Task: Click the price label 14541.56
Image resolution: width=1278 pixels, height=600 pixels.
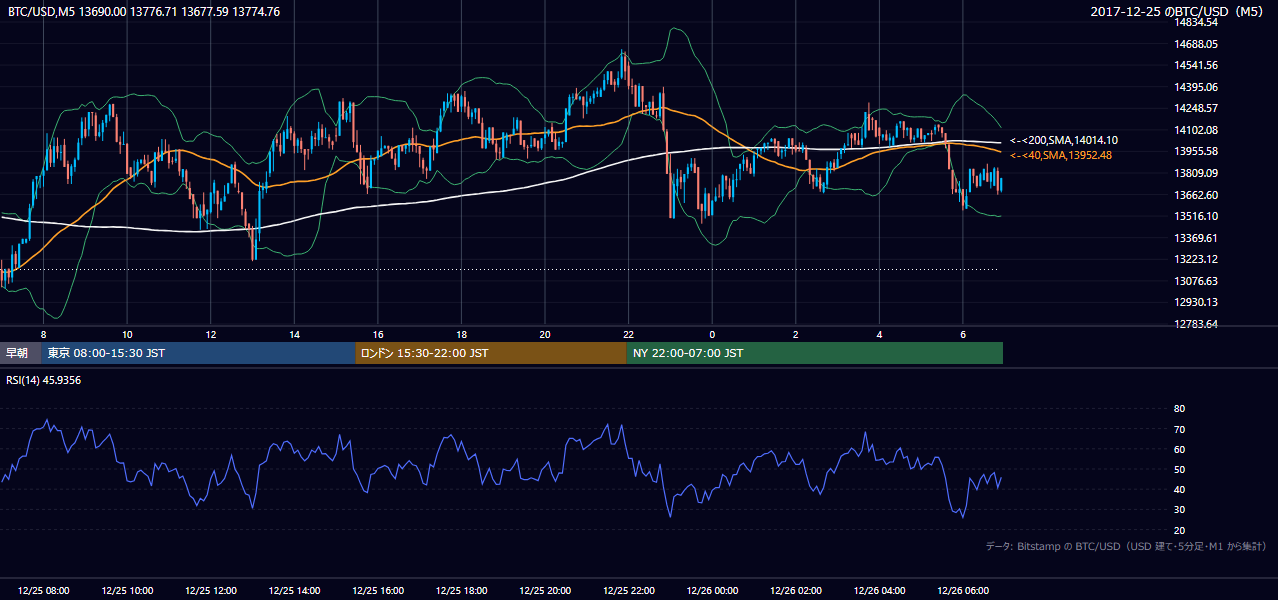Action: point(1196,65)
